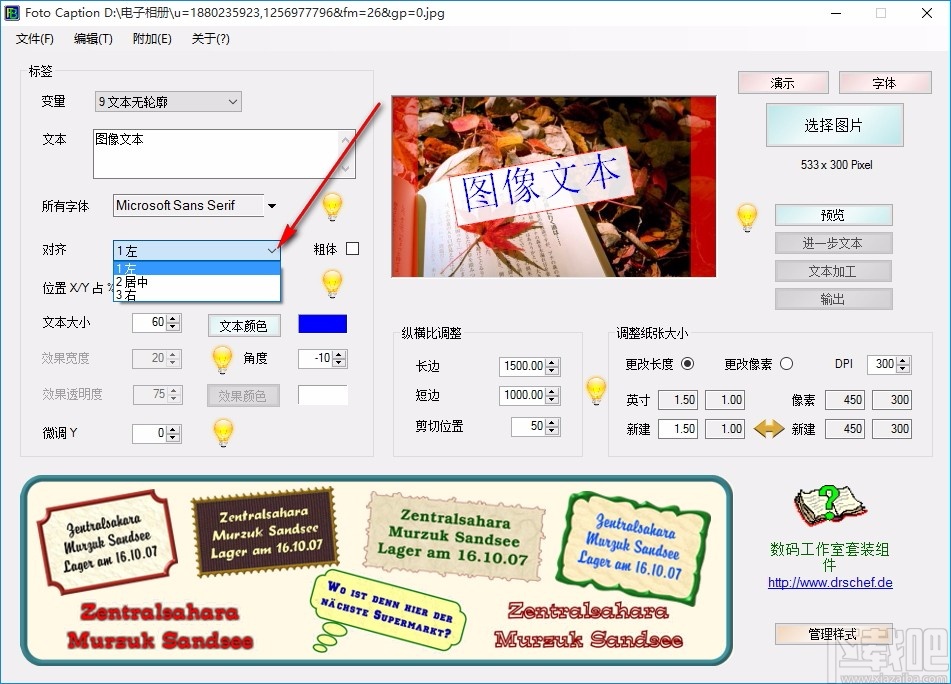
Task: Click the 演示 demo button
Action: point(783,83)
